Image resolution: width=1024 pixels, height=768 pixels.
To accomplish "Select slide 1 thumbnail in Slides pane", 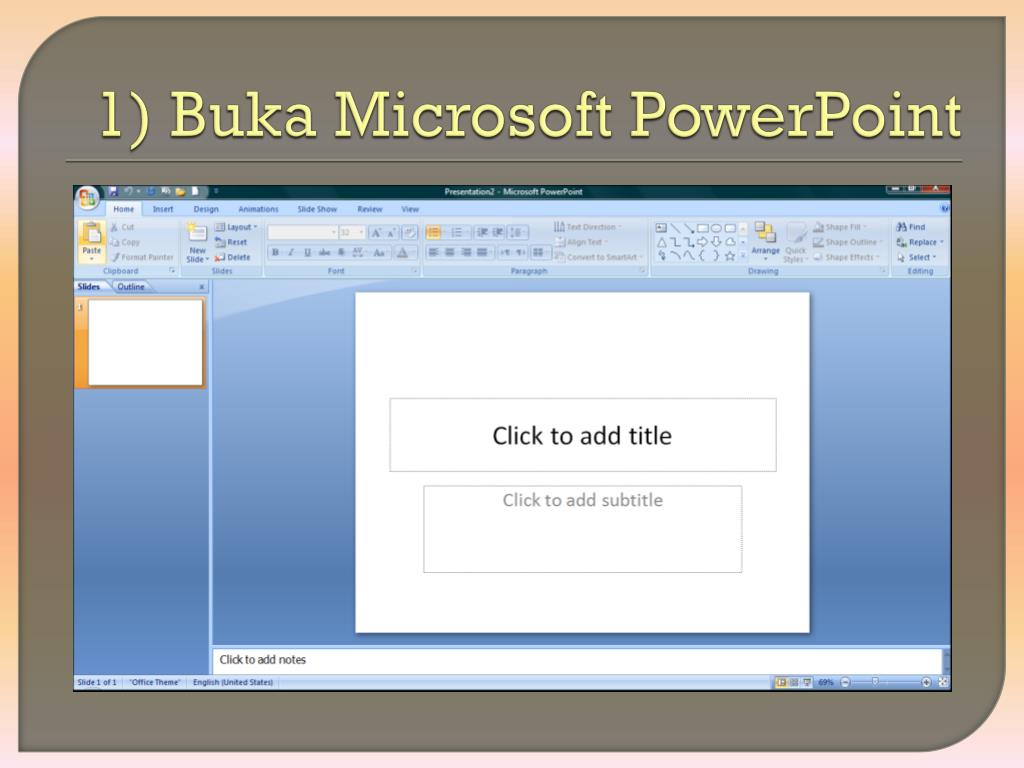I will (x=145, y=343).
